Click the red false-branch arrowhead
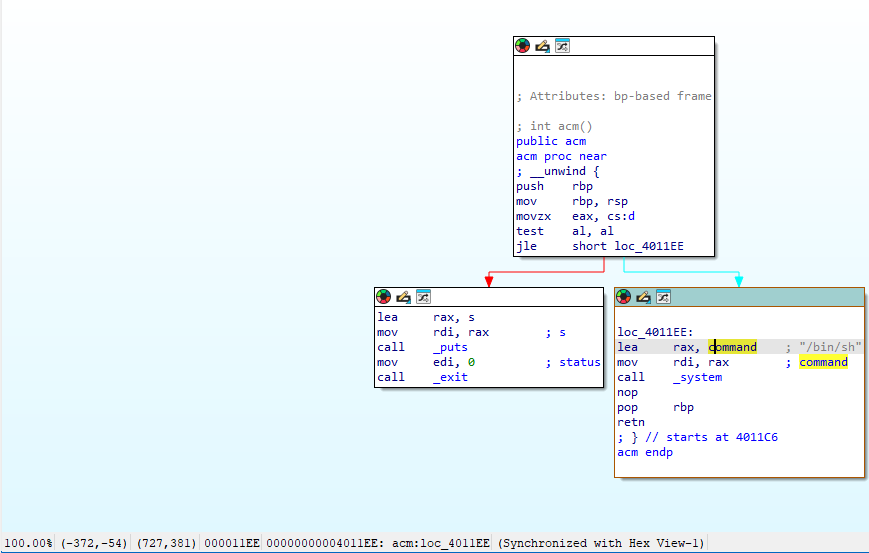This screenshot has width=869, height=553. pos(488,281)
